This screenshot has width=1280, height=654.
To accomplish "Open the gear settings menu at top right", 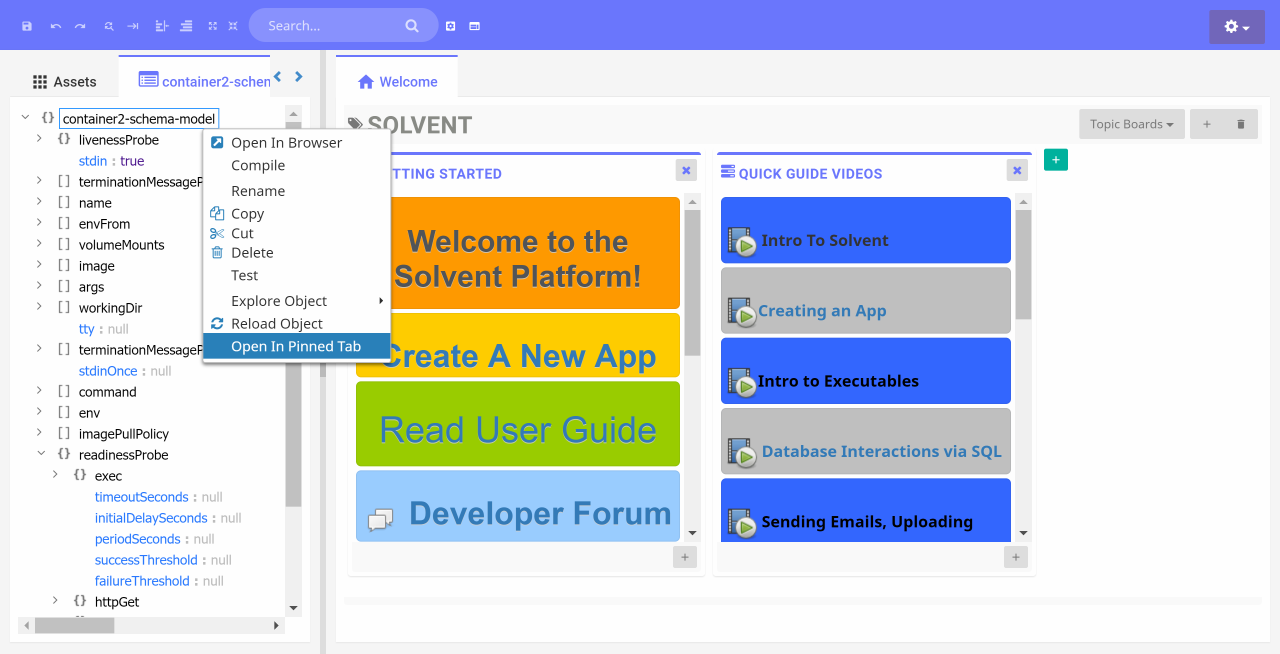I will point(1237,27).
